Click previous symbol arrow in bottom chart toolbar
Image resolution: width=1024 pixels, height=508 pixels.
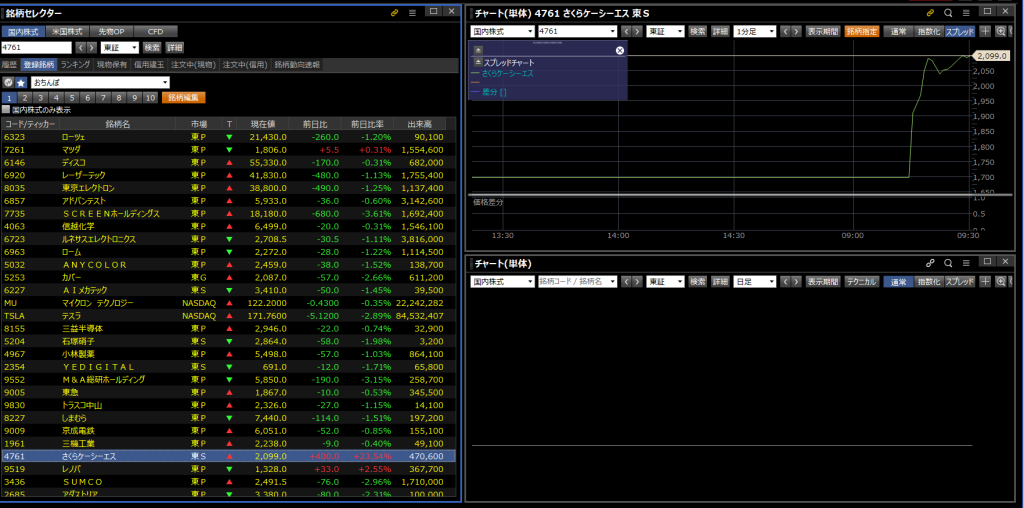point(626,281)
